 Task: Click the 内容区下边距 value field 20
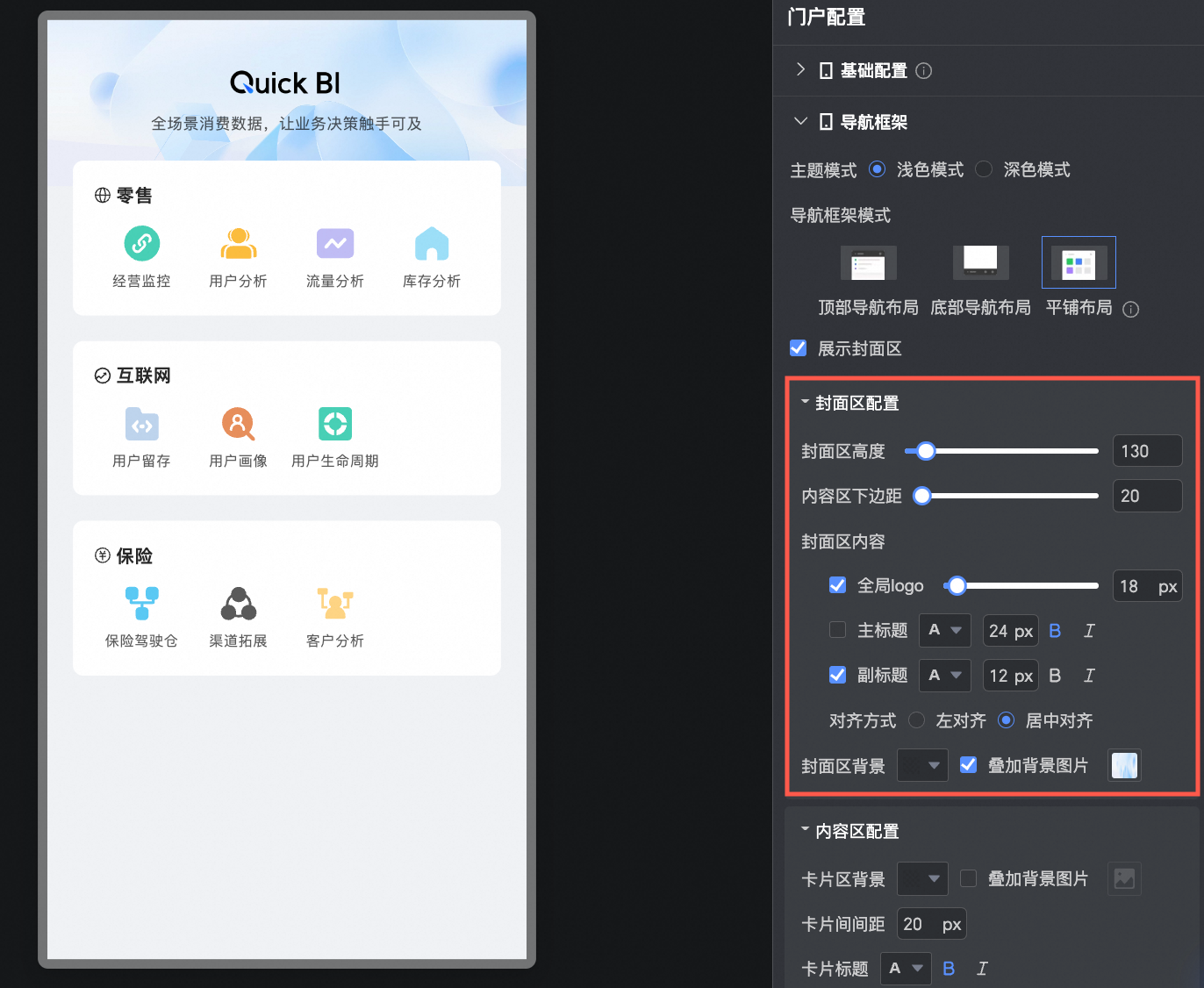coord(1147,496)
